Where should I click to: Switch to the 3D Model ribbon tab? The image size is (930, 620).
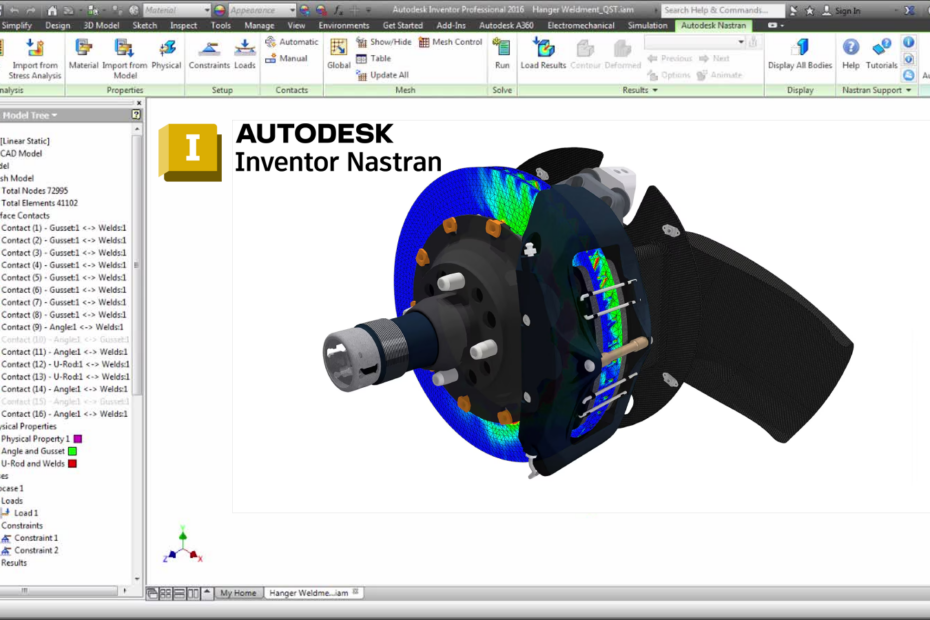coord(101,26)
